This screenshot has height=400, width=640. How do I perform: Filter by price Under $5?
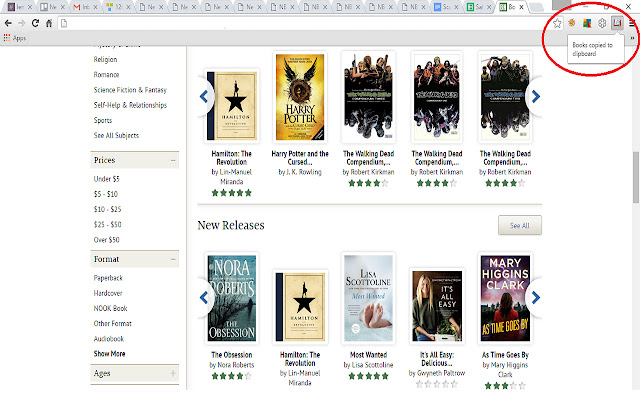click(x=107, y=179)
